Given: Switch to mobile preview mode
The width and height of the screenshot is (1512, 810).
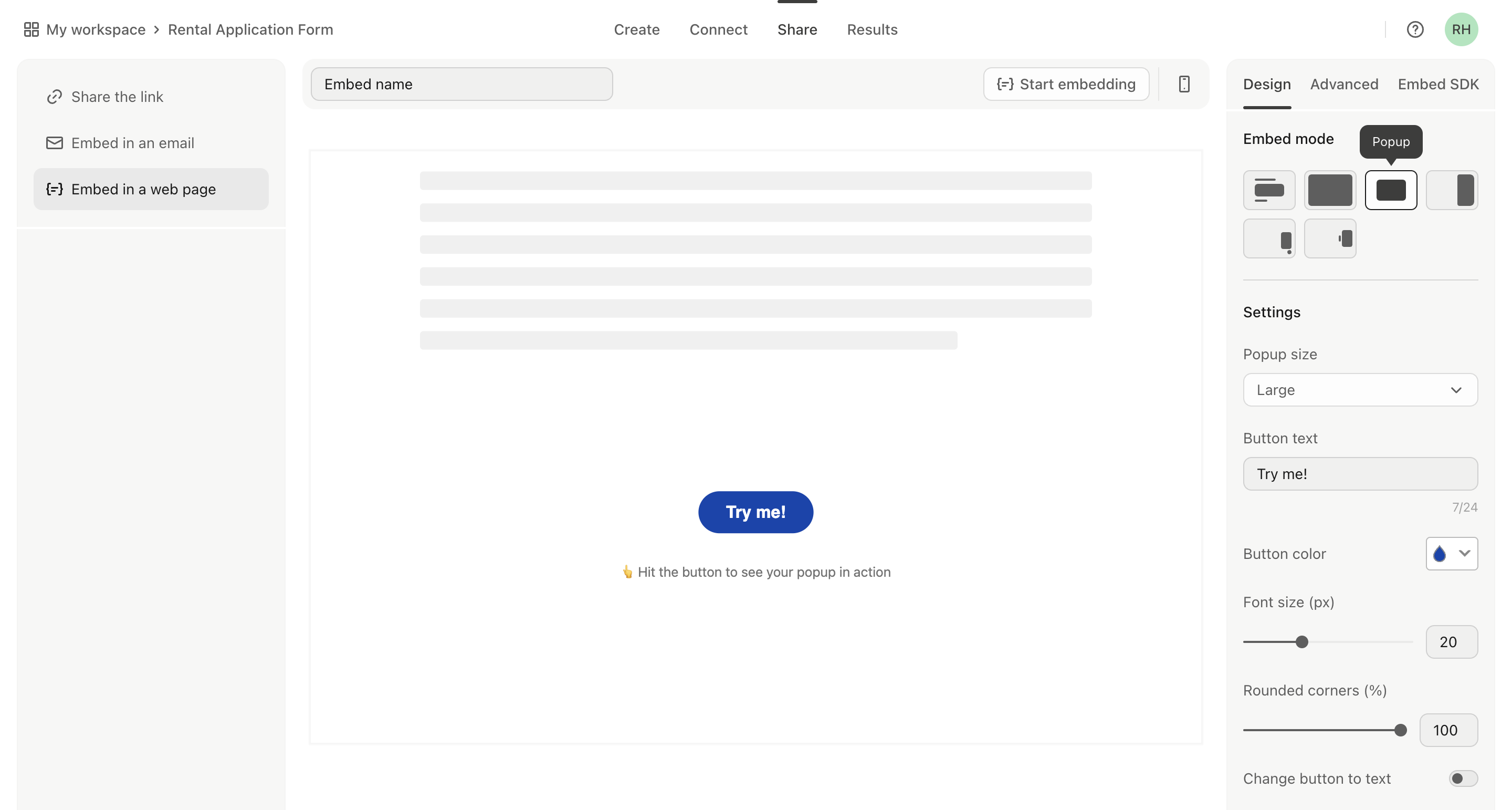Looking at the screenshot, I should pos(1185,84).
